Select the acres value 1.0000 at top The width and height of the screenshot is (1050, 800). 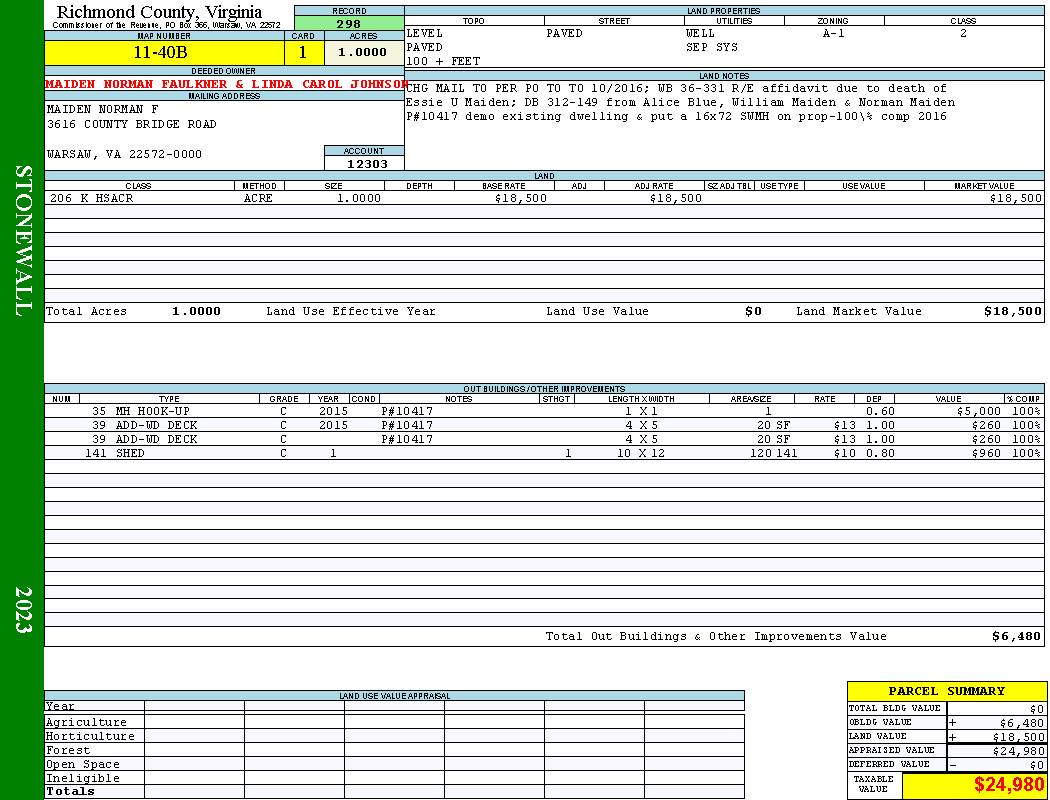click(362, 52)
